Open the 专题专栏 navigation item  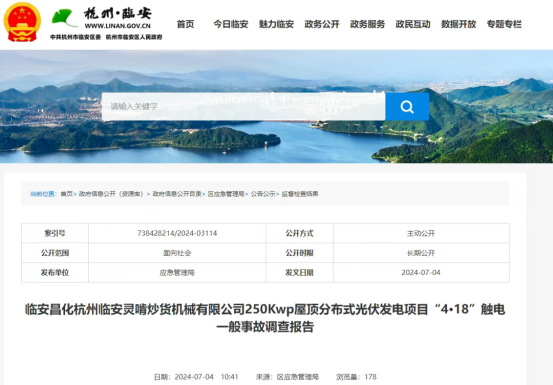[x=504, y=24]
